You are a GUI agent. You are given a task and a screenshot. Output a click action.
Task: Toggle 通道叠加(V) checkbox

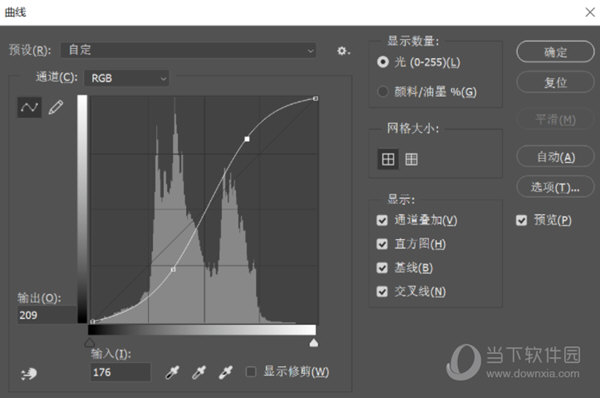(382, 220)
